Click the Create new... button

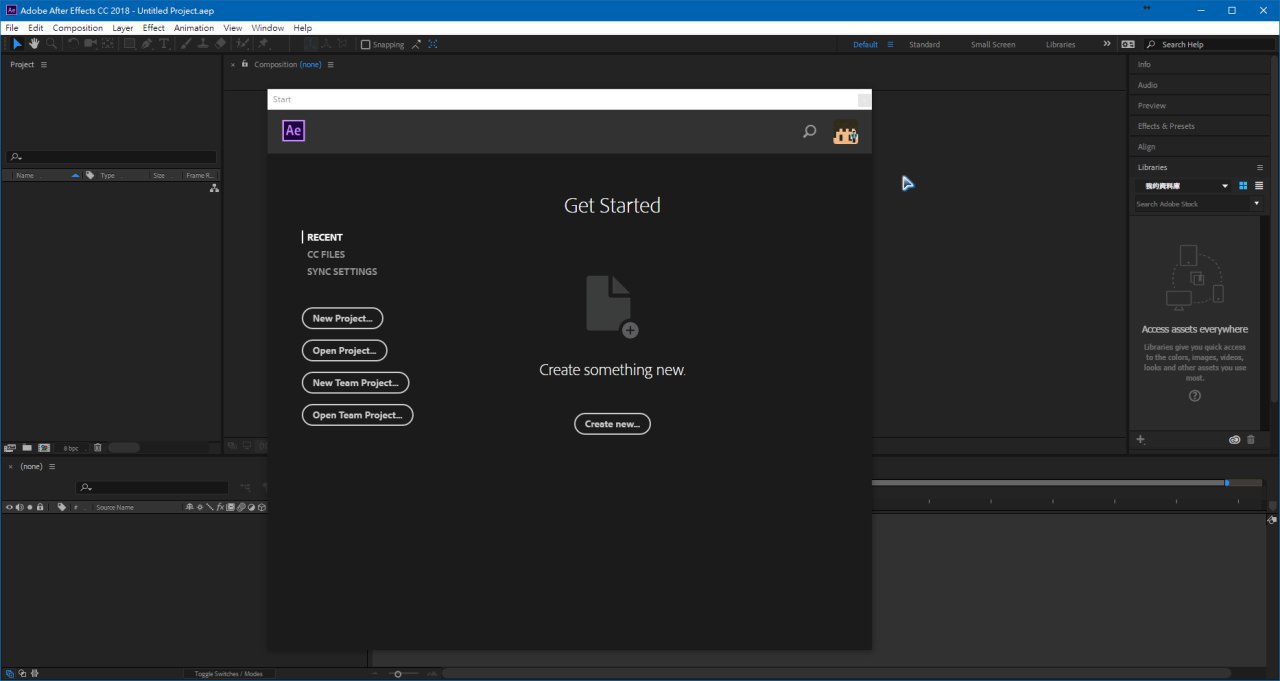click(x=612, y=424)
